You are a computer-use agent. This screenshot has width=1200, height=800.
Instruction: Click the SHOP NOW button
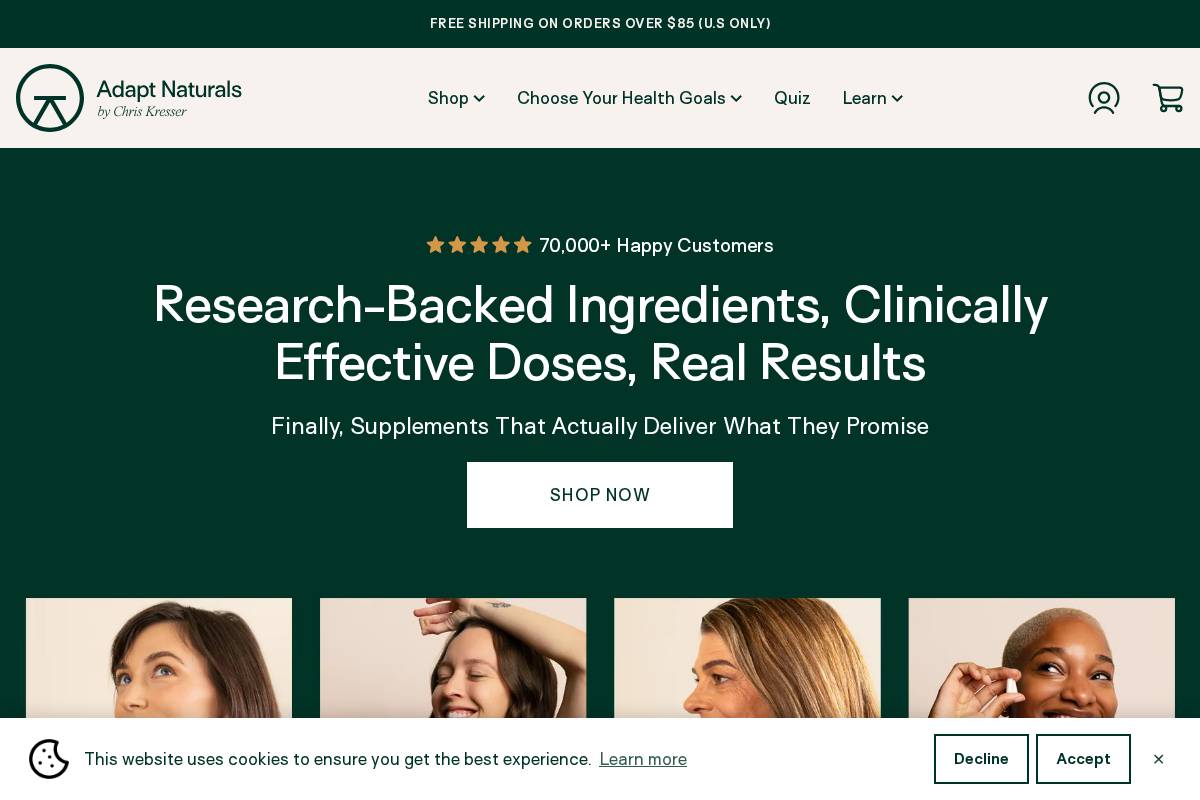tap(600, 495)
